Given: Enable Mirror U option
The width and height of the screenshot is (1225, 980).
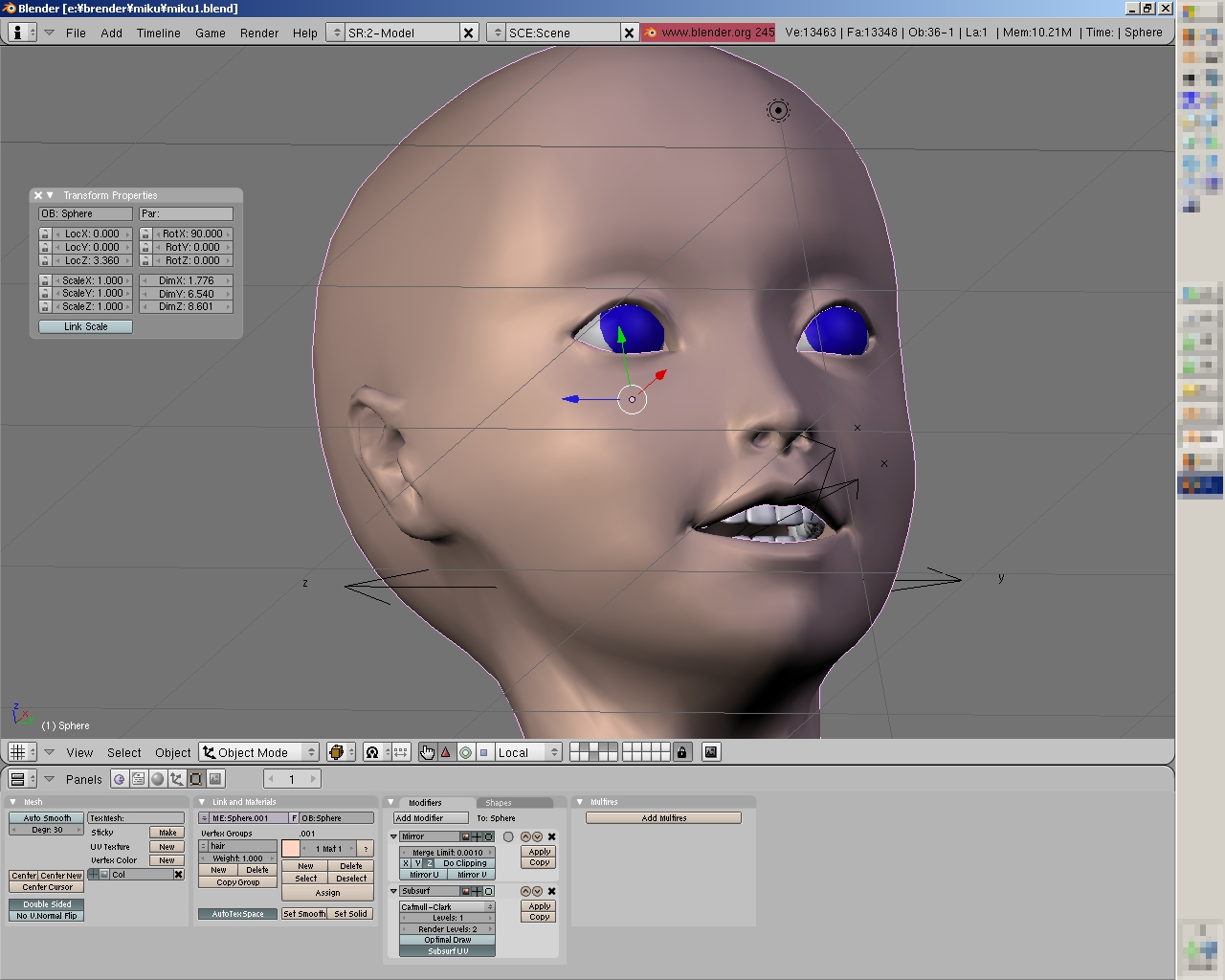Looking at the screenshot, I should (424, 875).
